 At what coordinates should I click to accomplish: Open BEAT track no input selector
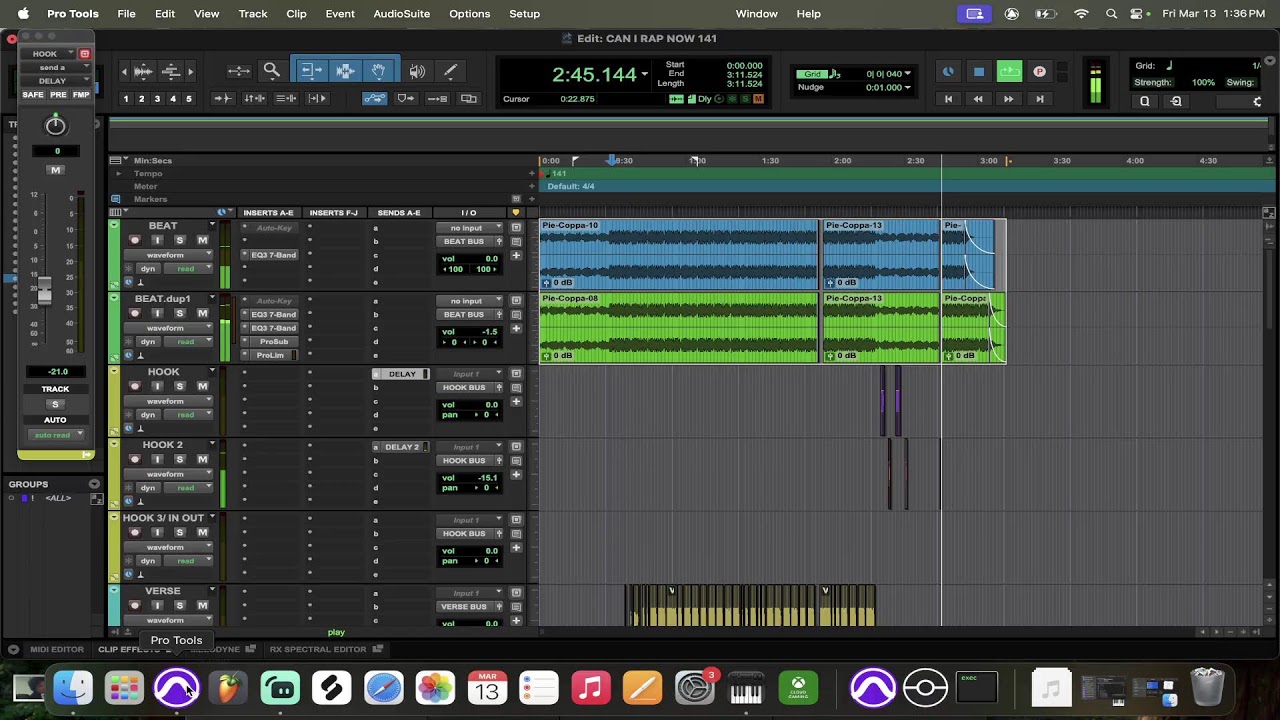point(471,227)
